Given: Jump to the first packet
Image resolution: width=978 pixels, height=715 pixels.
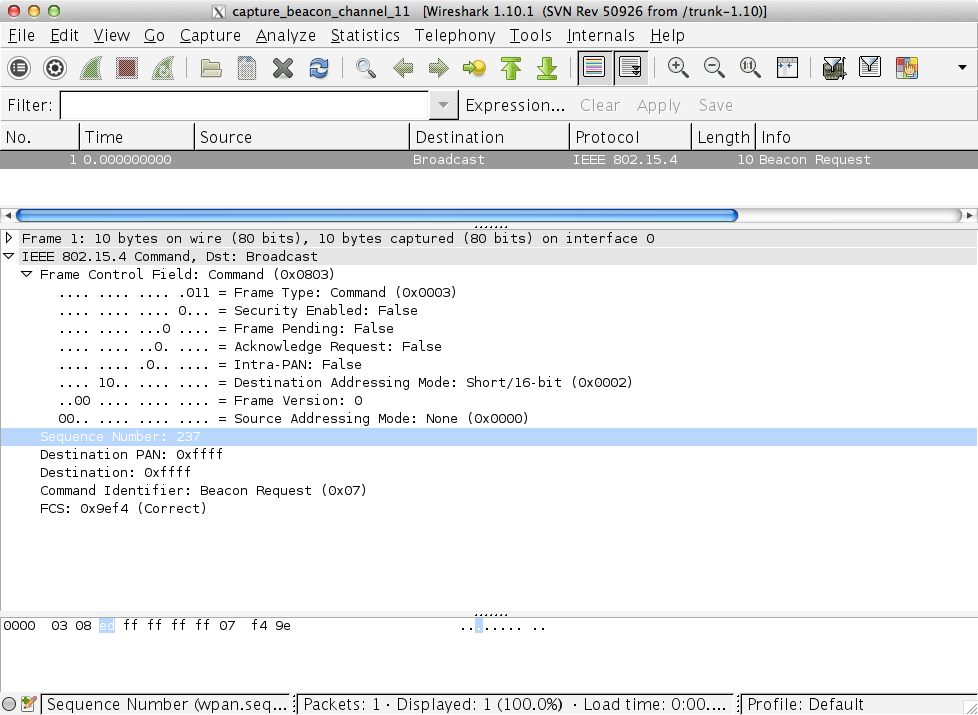Looking at the screenshot, I should click(511, 67).
